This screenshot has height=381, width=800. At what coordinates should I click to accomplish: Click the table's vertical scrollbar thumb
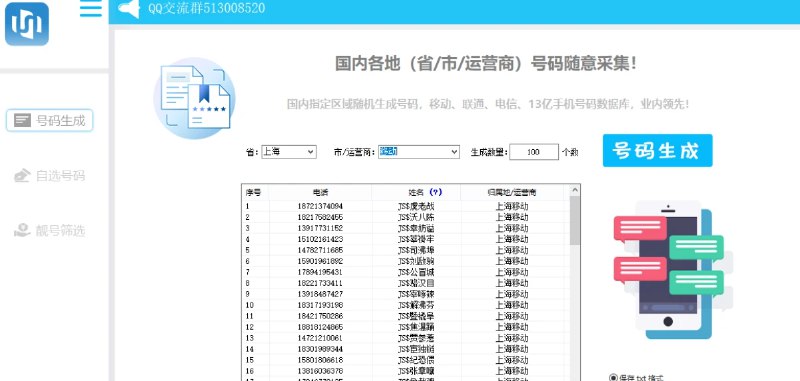[575, 220]
